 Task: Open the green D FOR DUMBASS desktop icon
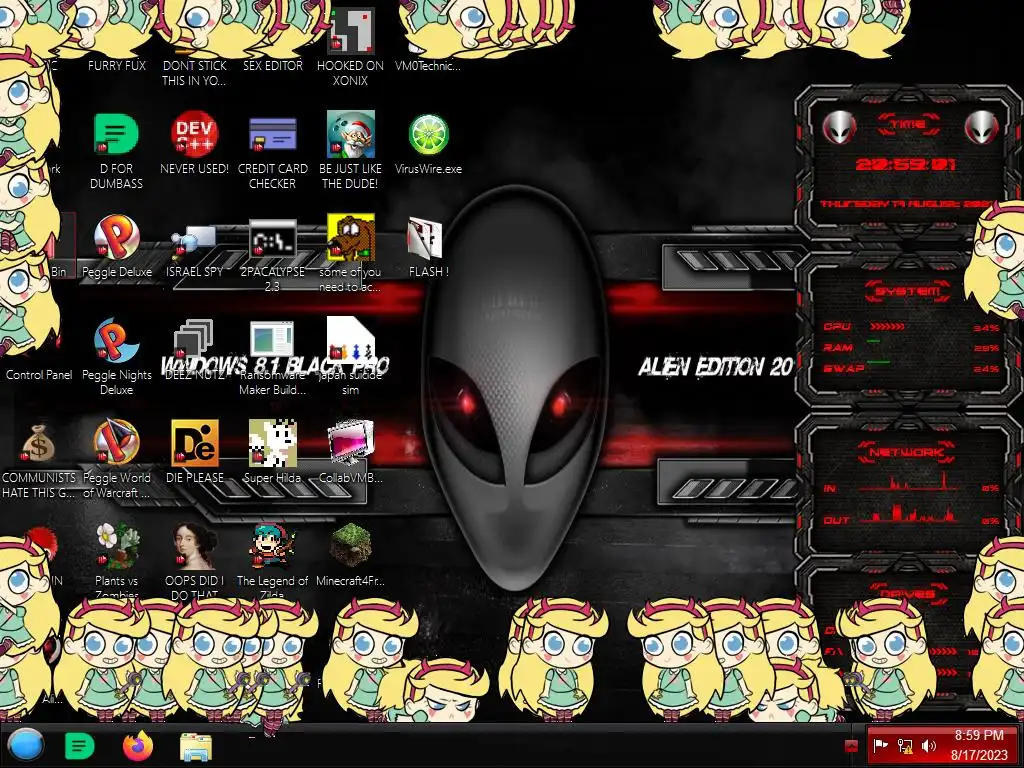[116, 134]
